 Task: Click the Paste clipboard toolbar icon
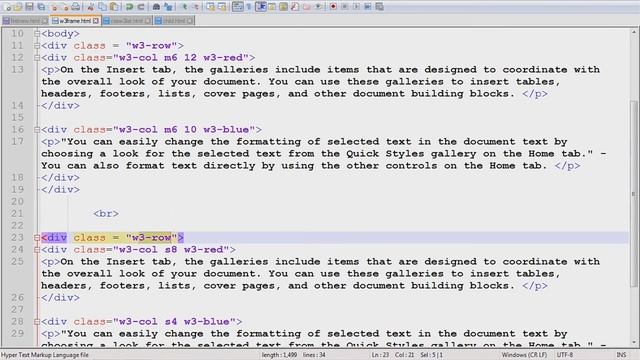114,7
